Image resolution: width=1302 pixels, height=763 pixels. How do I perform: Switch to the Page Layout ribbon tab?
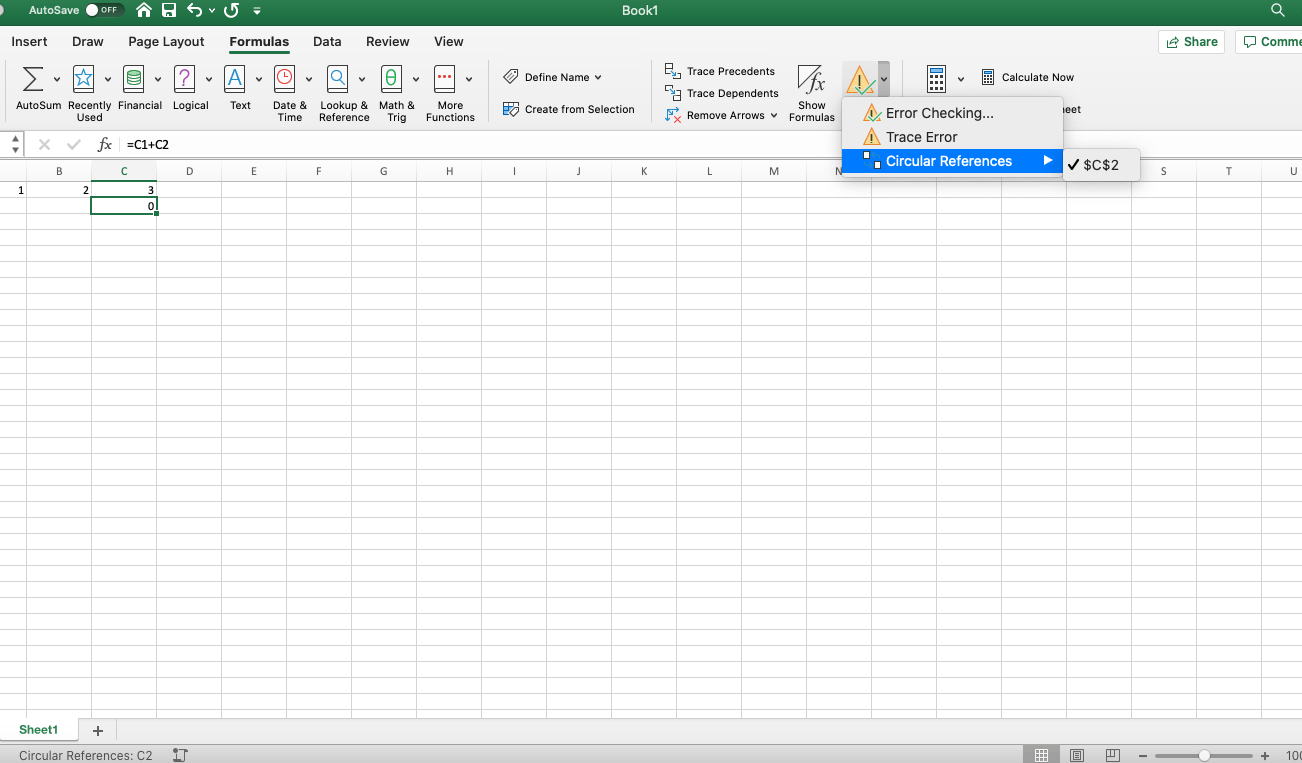166,42
